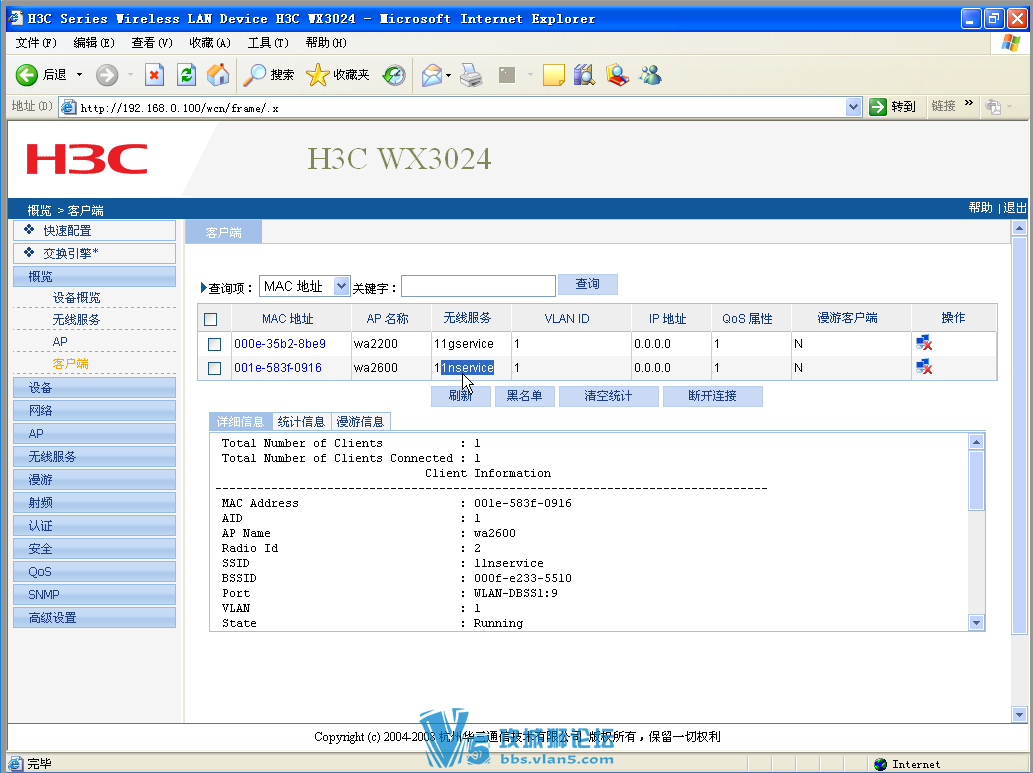Open the Mail icon dropdown arrow
This screenshot has height=773, width=1033.
point(449,75)
